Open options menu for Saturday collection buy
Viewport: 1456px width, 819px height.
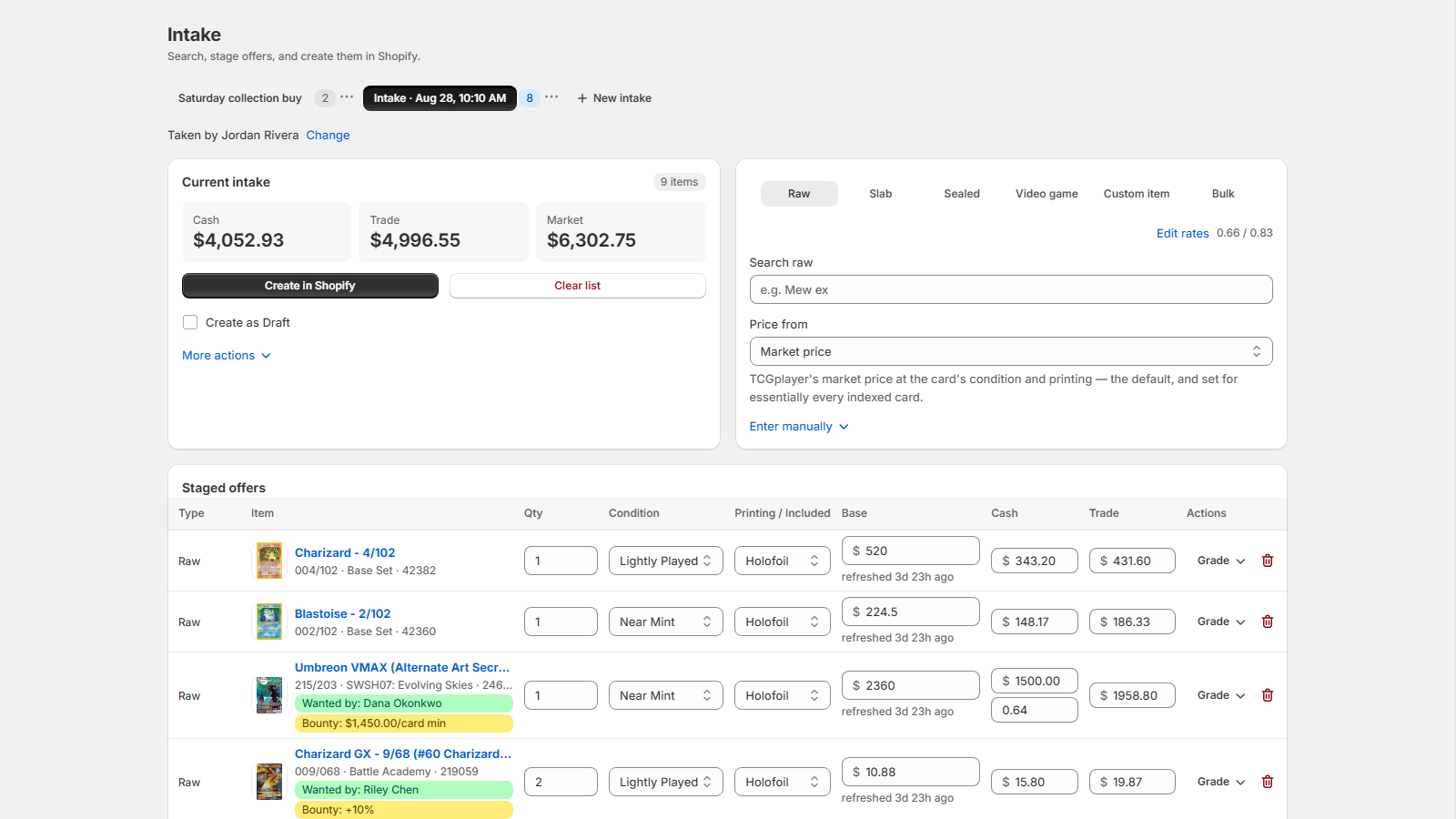tap(347, 97)
